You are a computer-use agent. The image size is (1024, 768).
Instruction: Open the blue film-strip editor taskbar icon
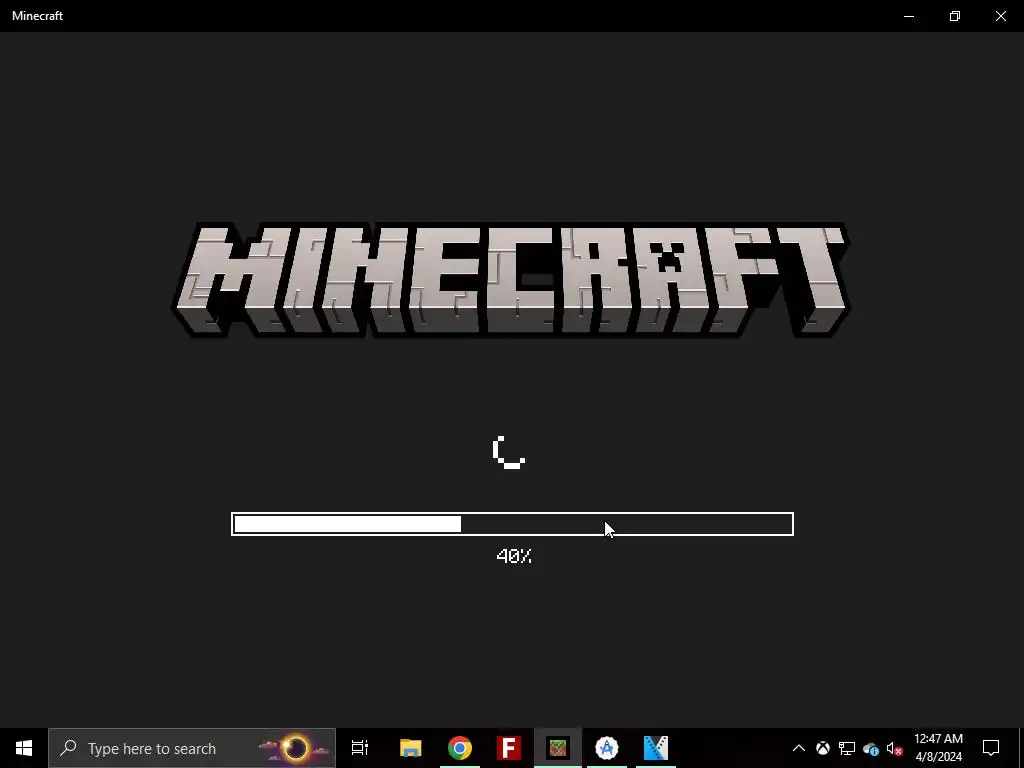click(x=656, y=748)
